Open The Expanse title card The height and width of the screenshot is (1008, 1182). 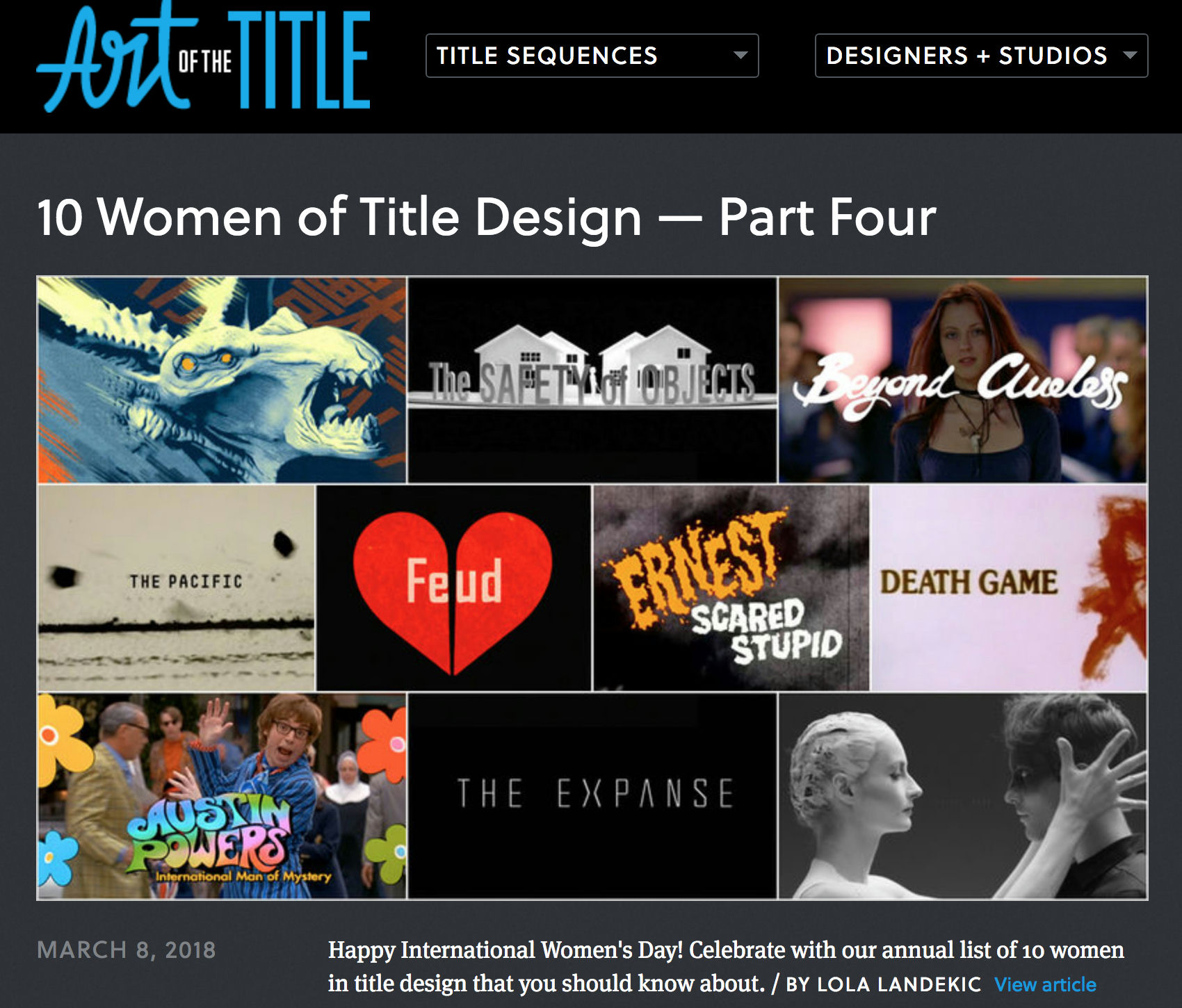pos(592,796)
